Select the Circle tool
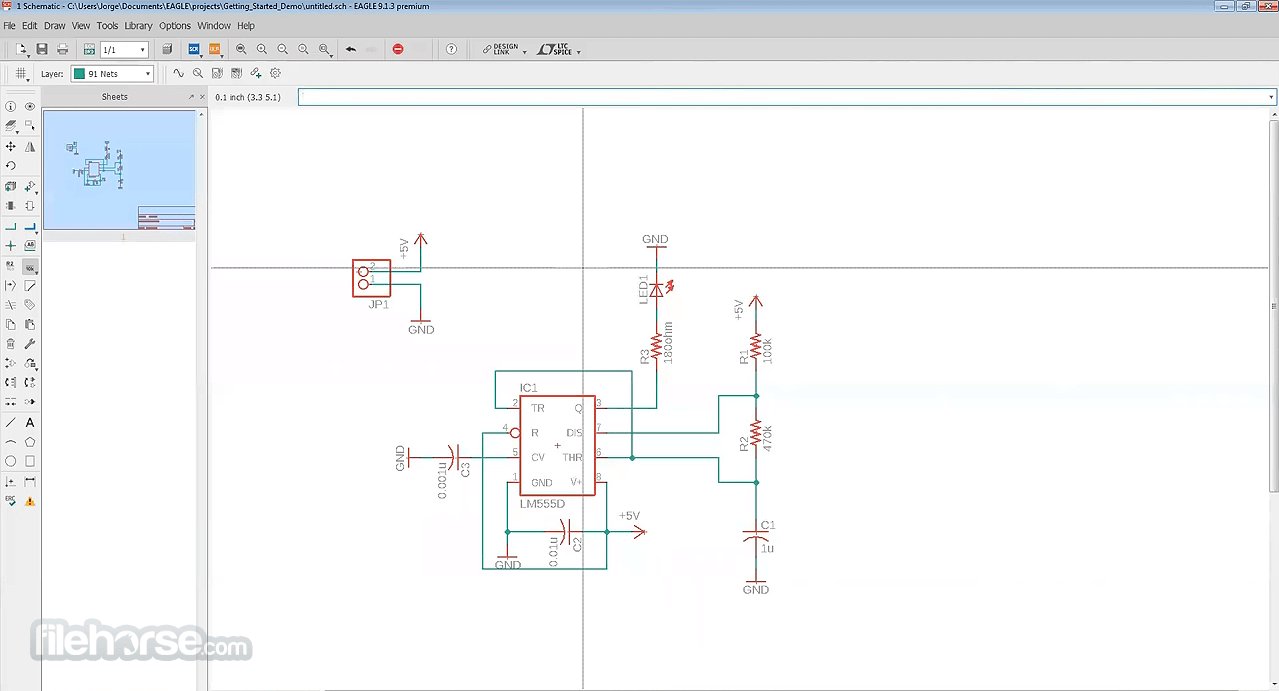The width and height of the screenshot is (1279, 691). click(x=11, y=462)
